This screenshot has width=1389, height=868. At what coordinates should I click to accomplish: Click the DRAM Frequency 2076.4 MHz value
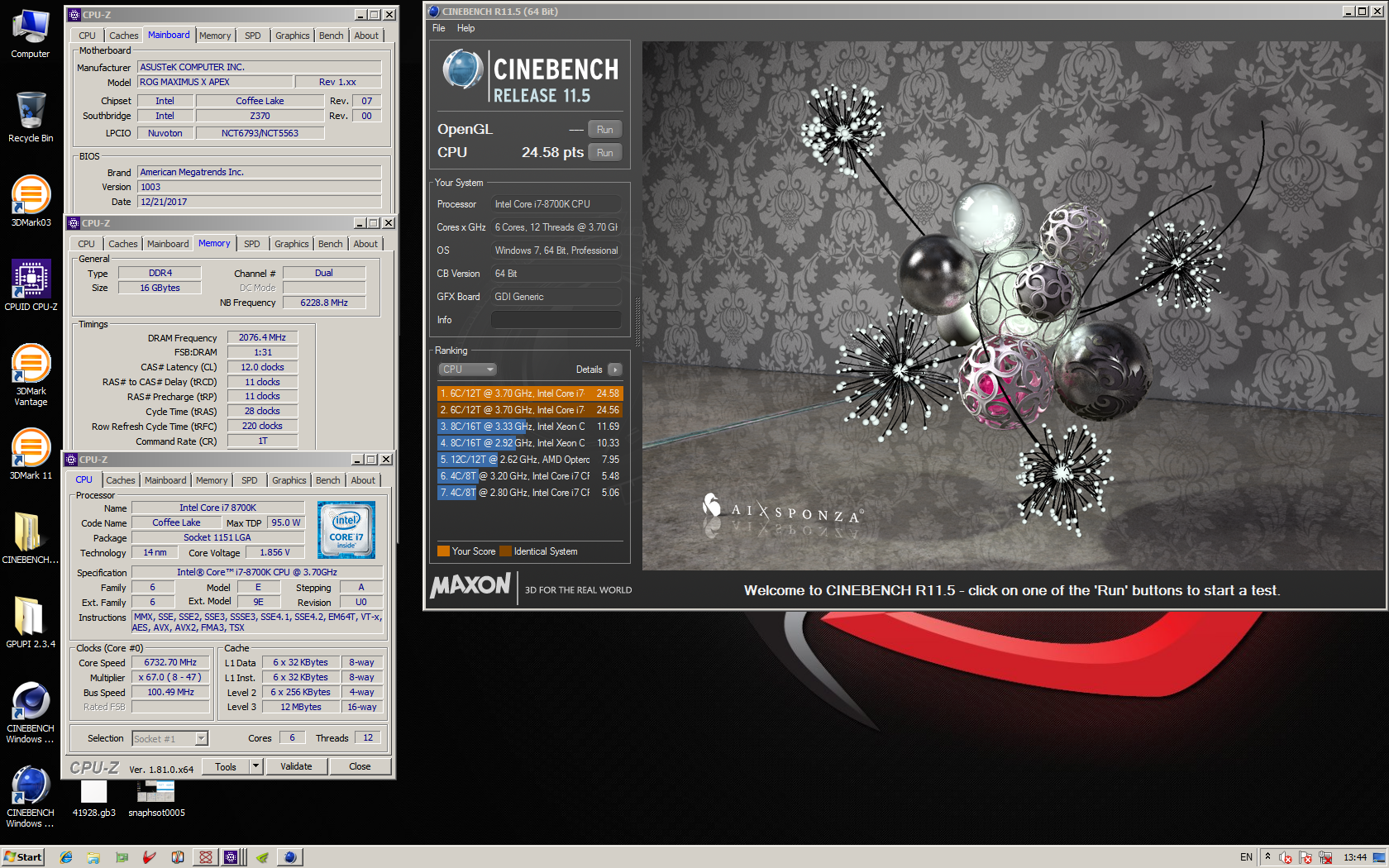pos(262,337)
